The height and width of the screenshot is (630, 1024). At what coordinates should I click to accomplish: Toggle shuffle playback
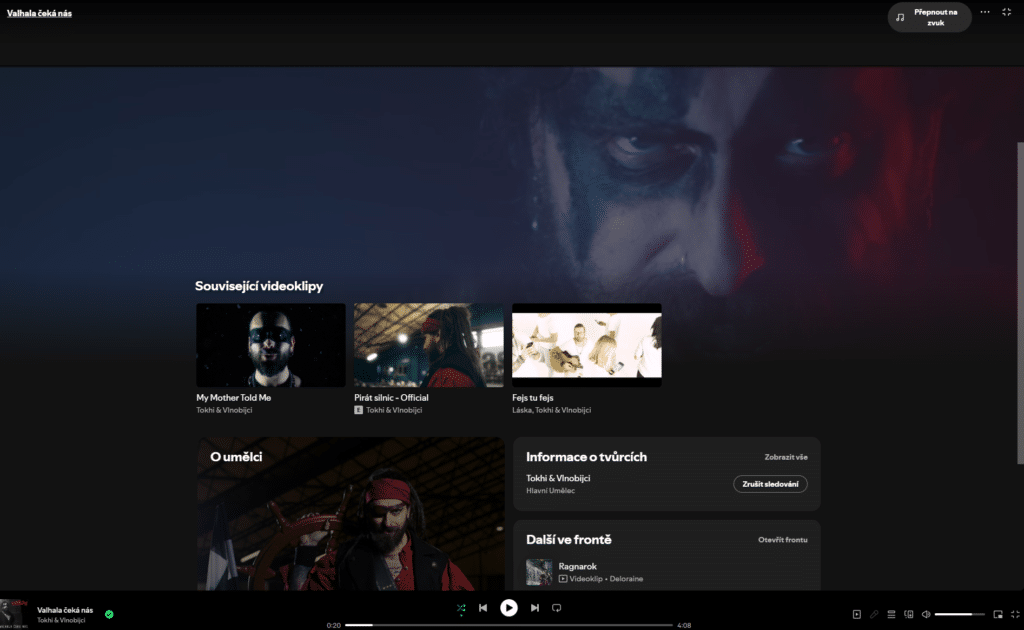pos(461,608)
